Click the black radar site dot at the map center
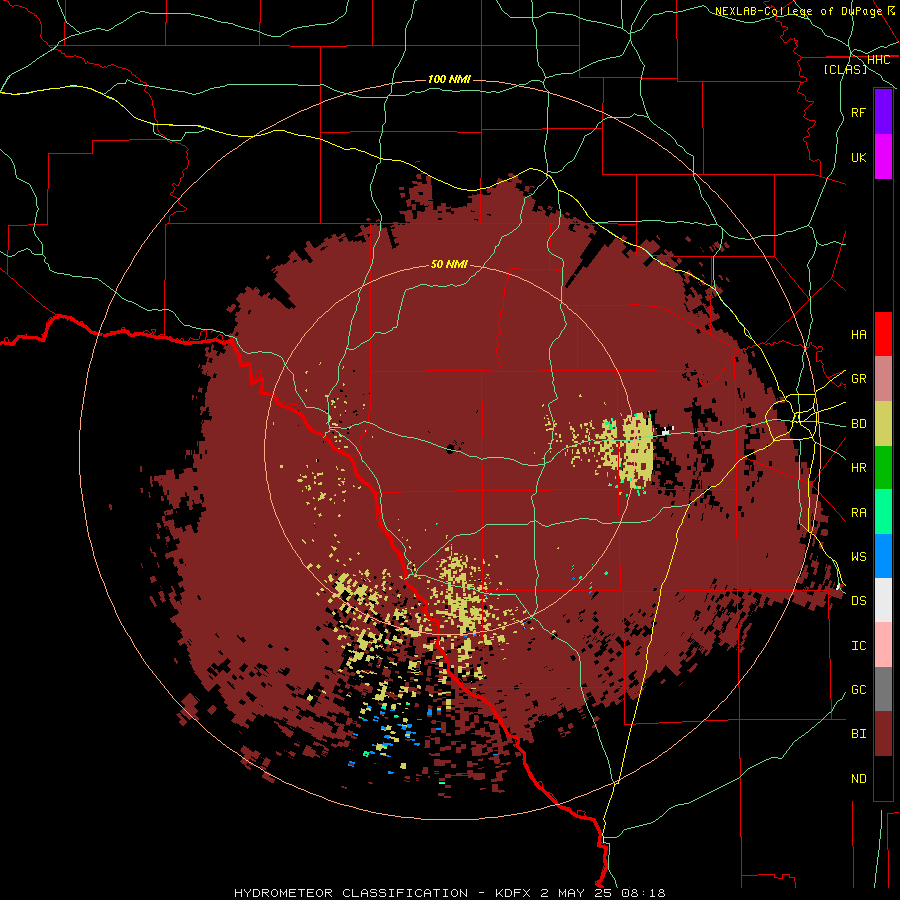The width and height of the screenshot is (900, 900). [x=451, y=448]
